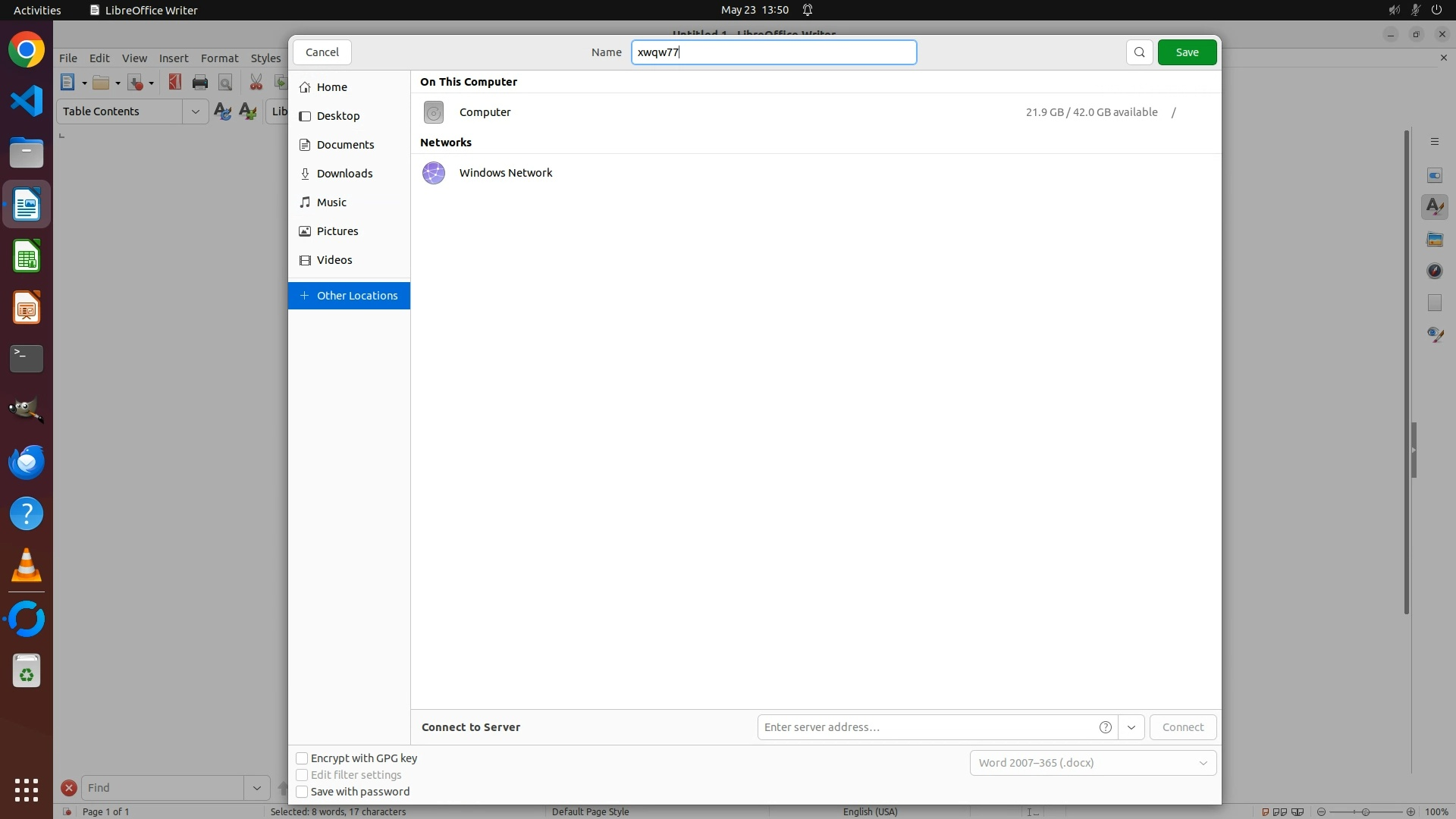
Task: Open the sidebar Gallery panel icon
Action: [1434, 240]
